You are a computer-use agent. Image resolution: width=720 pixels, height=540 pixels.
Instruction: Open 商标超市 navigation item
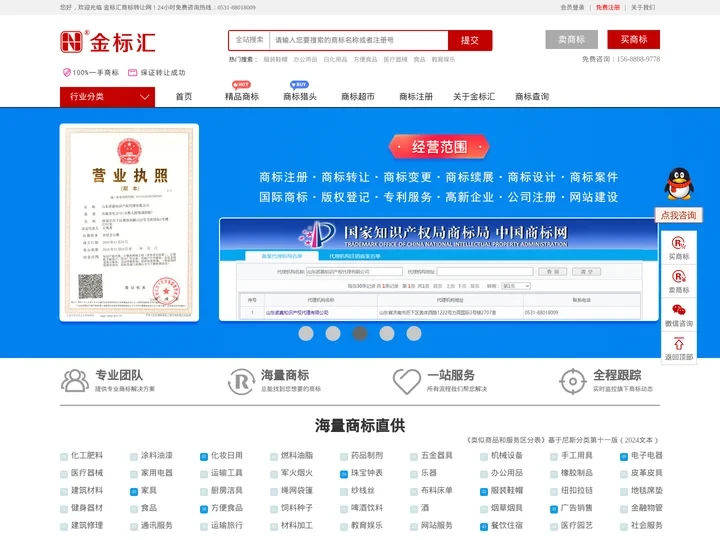click(358, 96)
